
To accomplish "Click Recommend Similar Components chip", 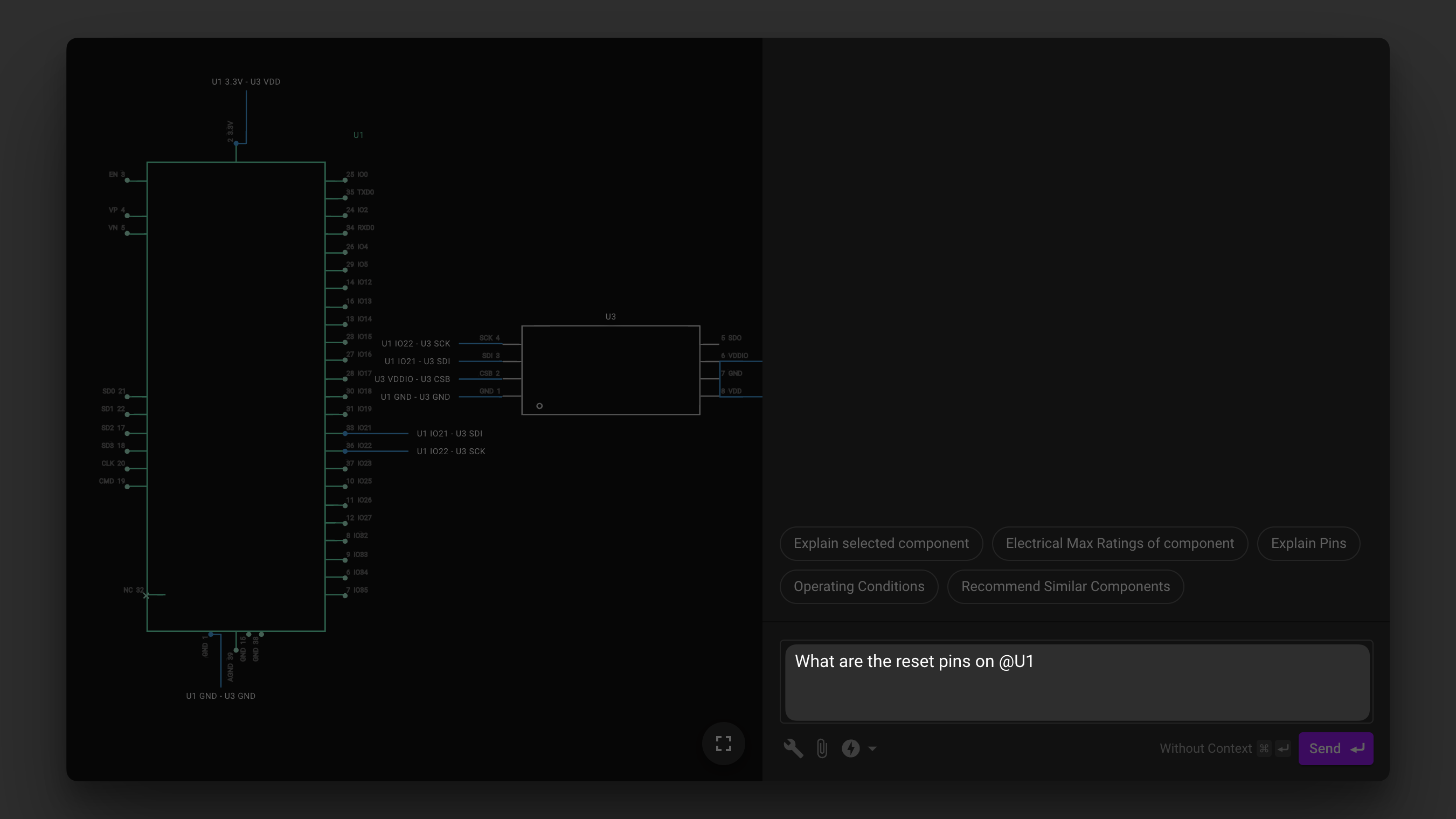I will [1065, 586].
